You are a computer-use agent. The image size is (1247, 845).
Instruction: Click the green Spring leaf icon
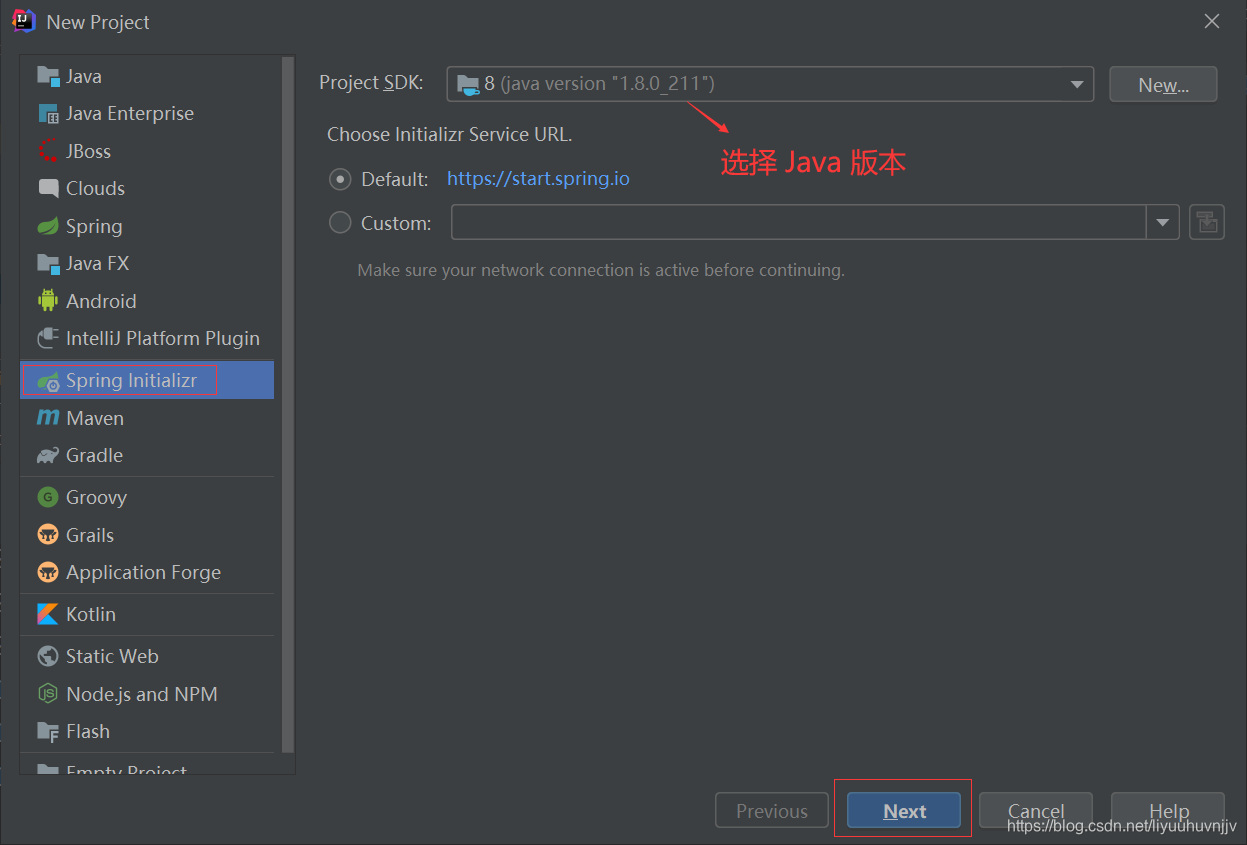coord(48,226)
